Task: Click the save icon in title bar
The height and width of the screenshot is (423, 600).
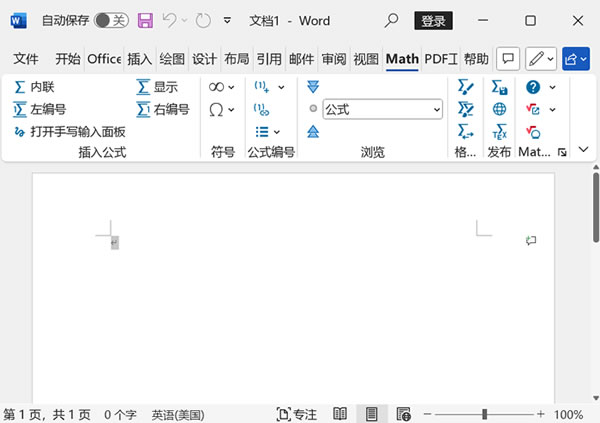Action: tap(145, 20)
